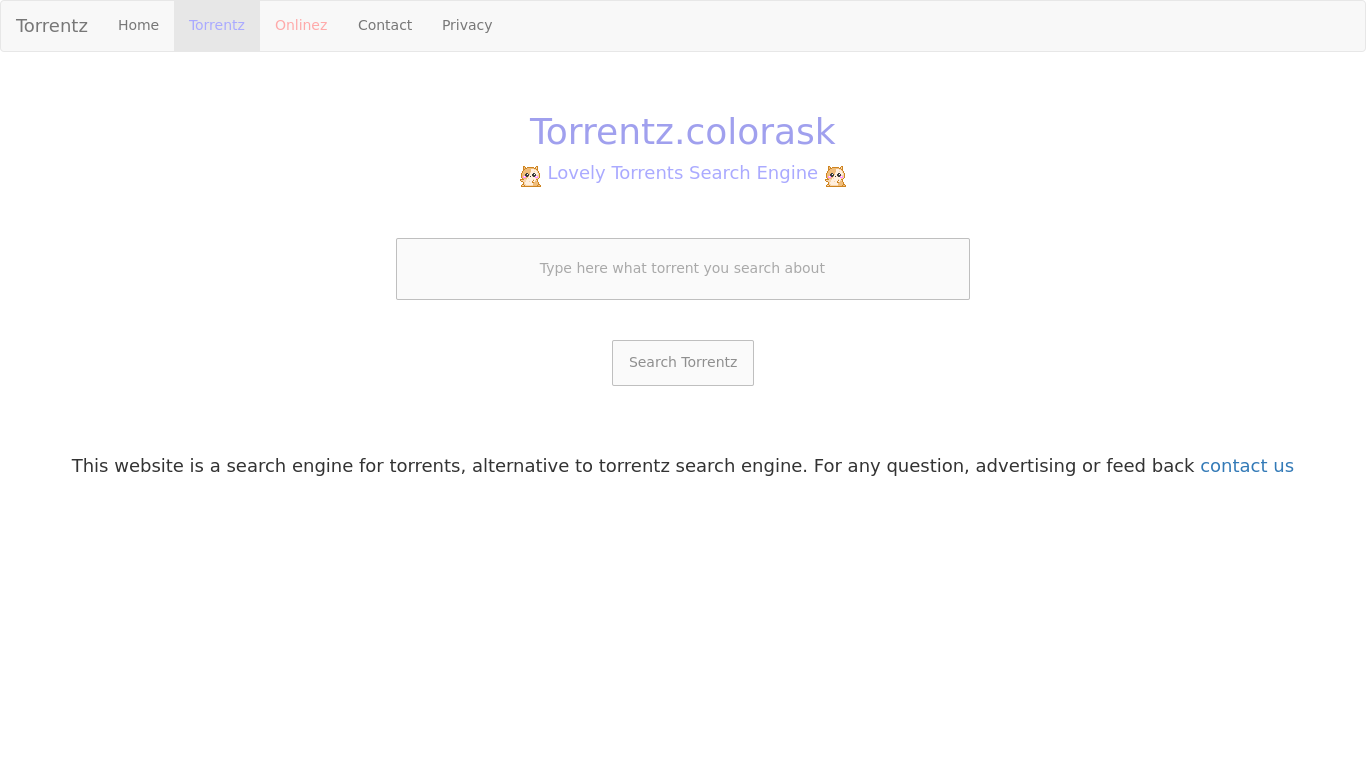
Task: Select the Torrentz navigation tab
Action: point(217,25)
